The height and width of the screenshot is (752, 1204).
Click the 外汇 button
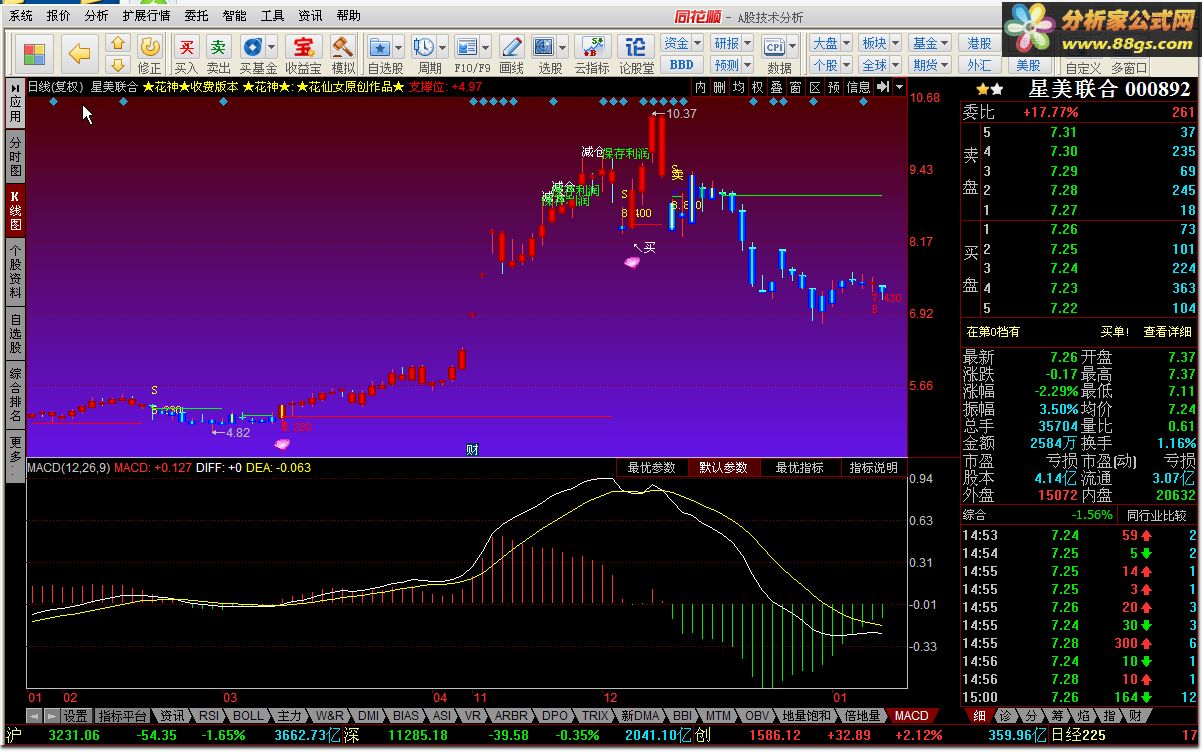coord(979,65)
